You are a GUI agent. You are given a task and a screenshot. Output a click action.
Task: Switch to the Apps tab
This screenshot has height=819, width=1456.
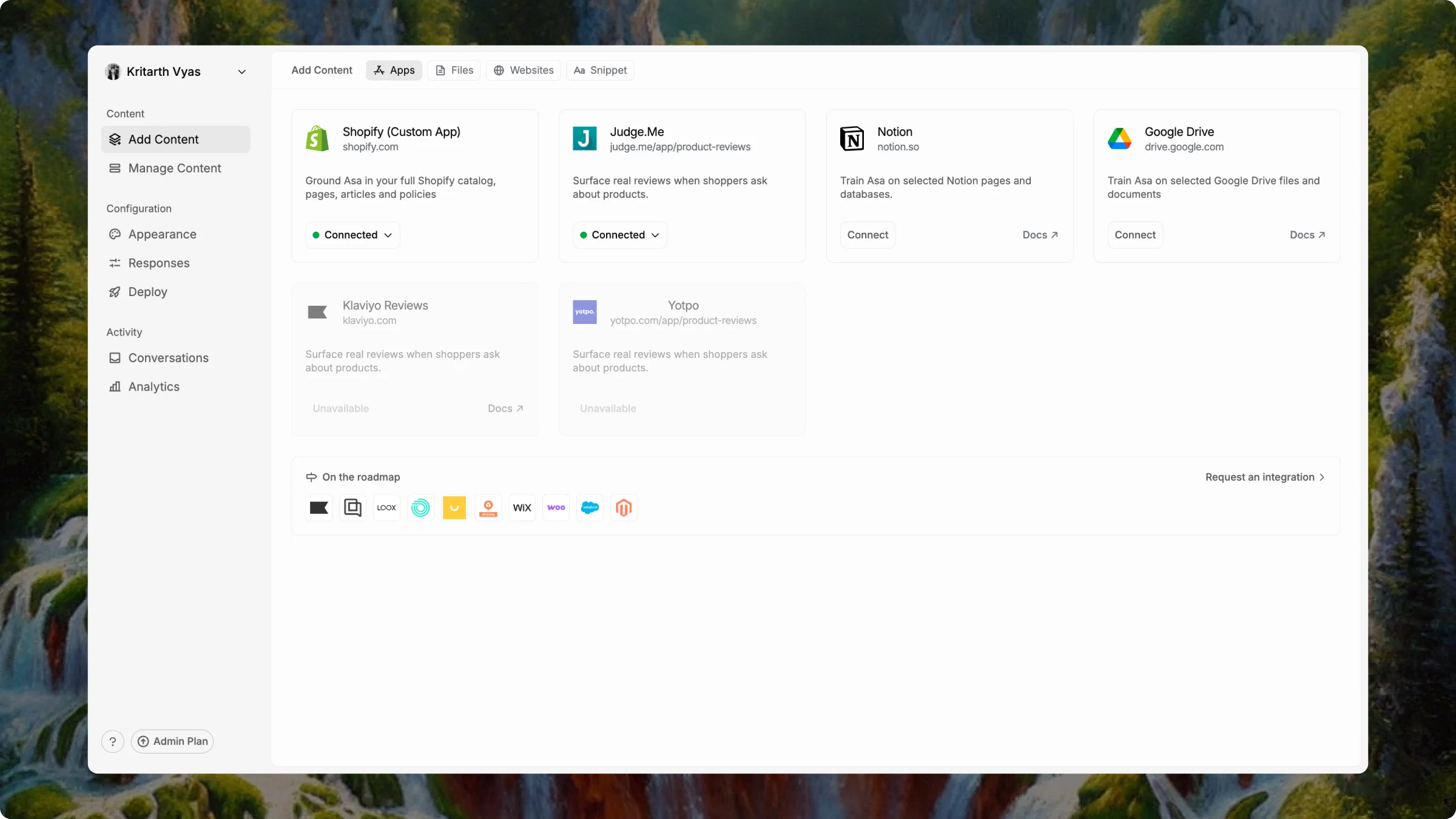(x=394, y=70)
